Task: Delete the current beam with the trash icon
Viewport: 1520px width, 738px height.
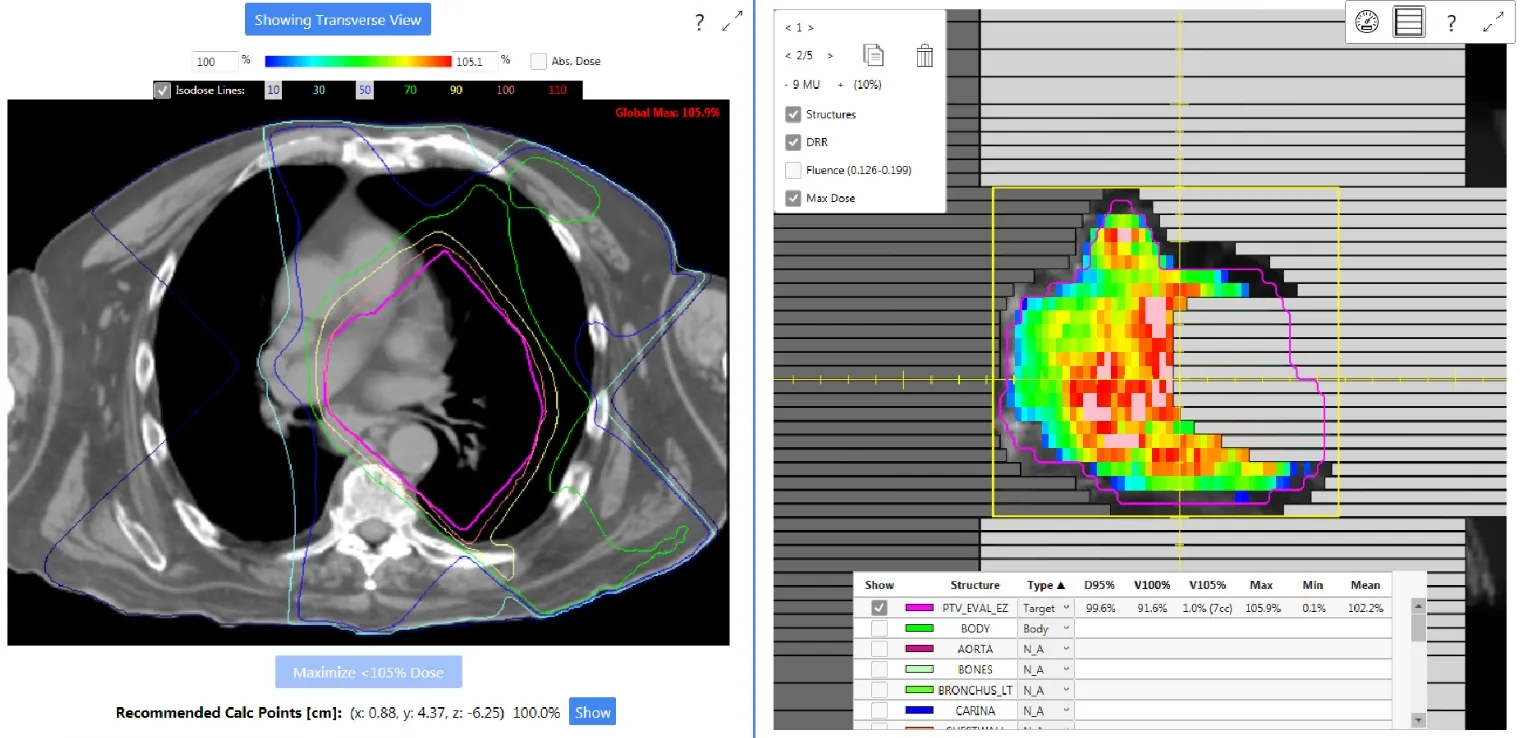Action: pos(924,56)
